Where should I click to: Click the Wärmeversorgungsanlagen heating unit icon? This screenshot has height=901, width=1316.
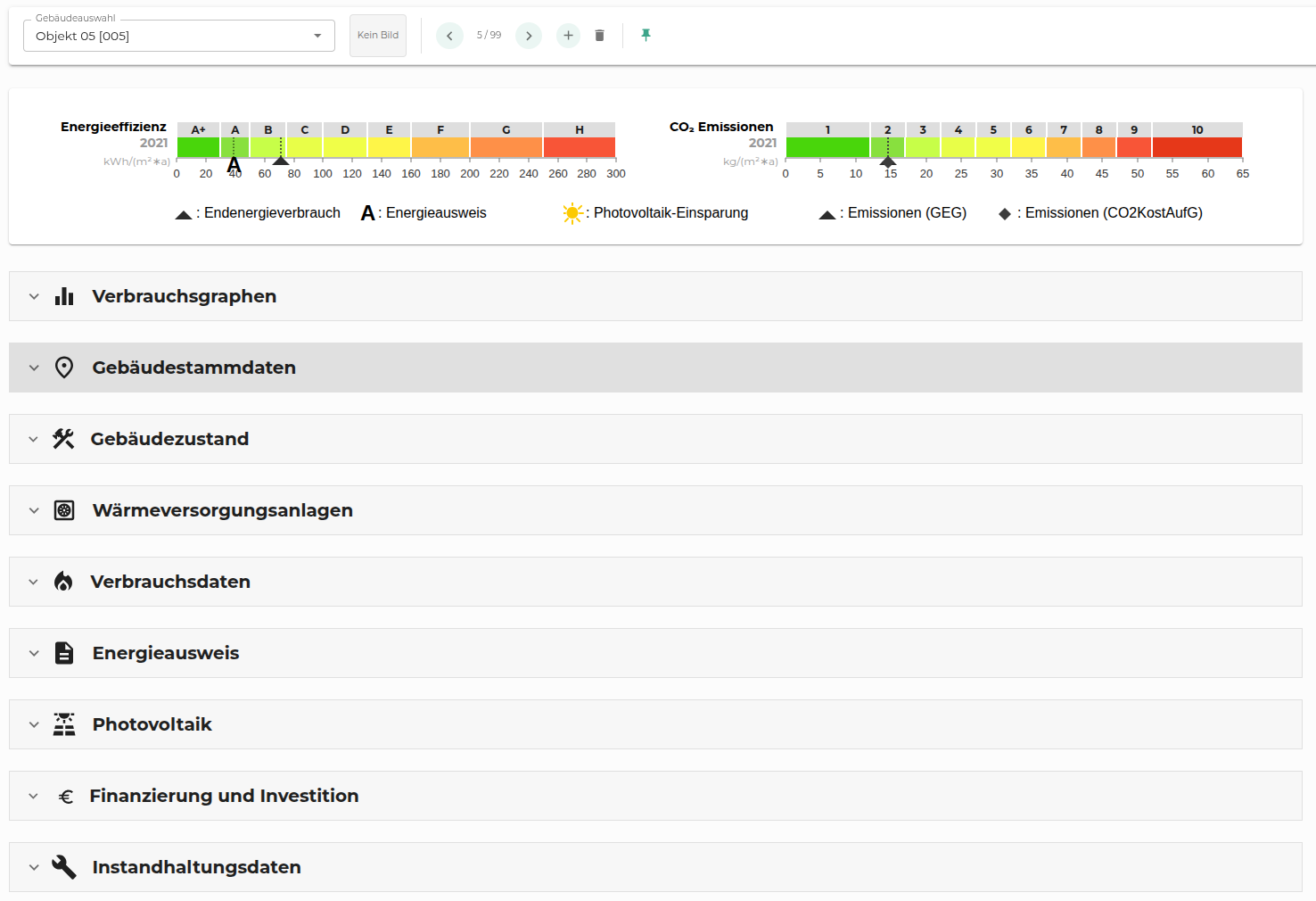click(64, 510)
